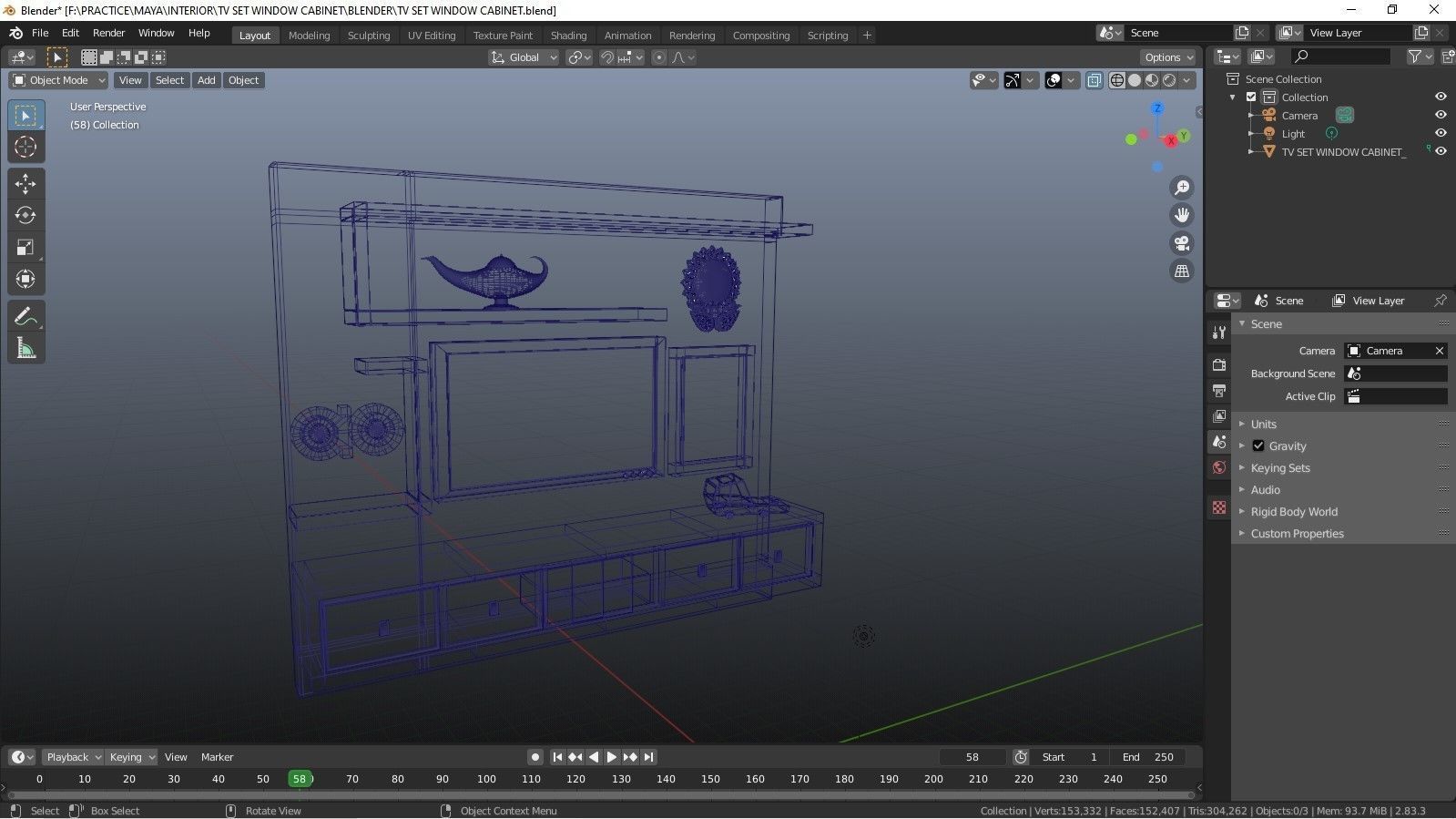Select the Annotate tool
1456x819 pixels.
point(25,316)
